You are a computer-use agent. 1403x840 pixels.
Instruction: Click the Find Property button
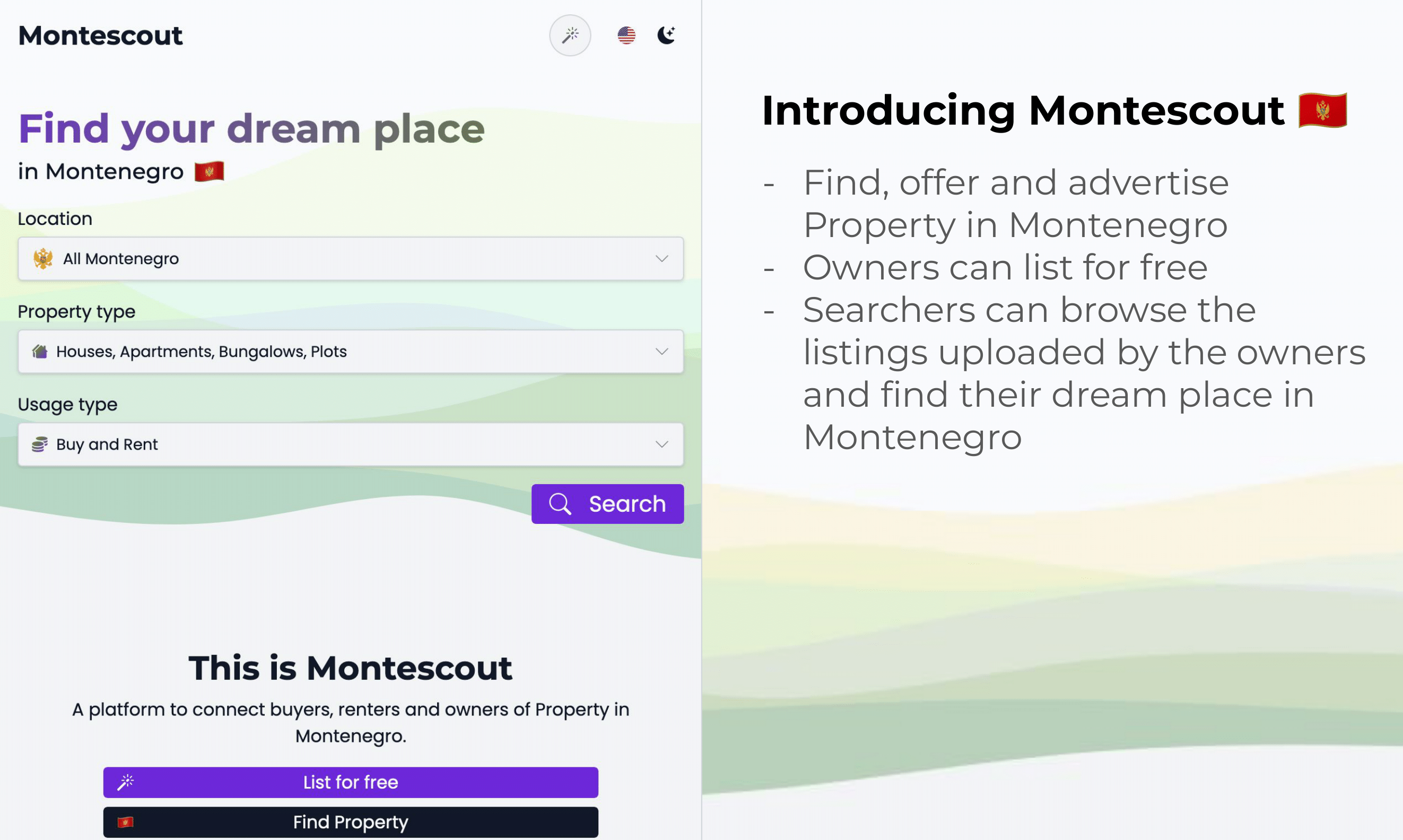click(350, 822)
